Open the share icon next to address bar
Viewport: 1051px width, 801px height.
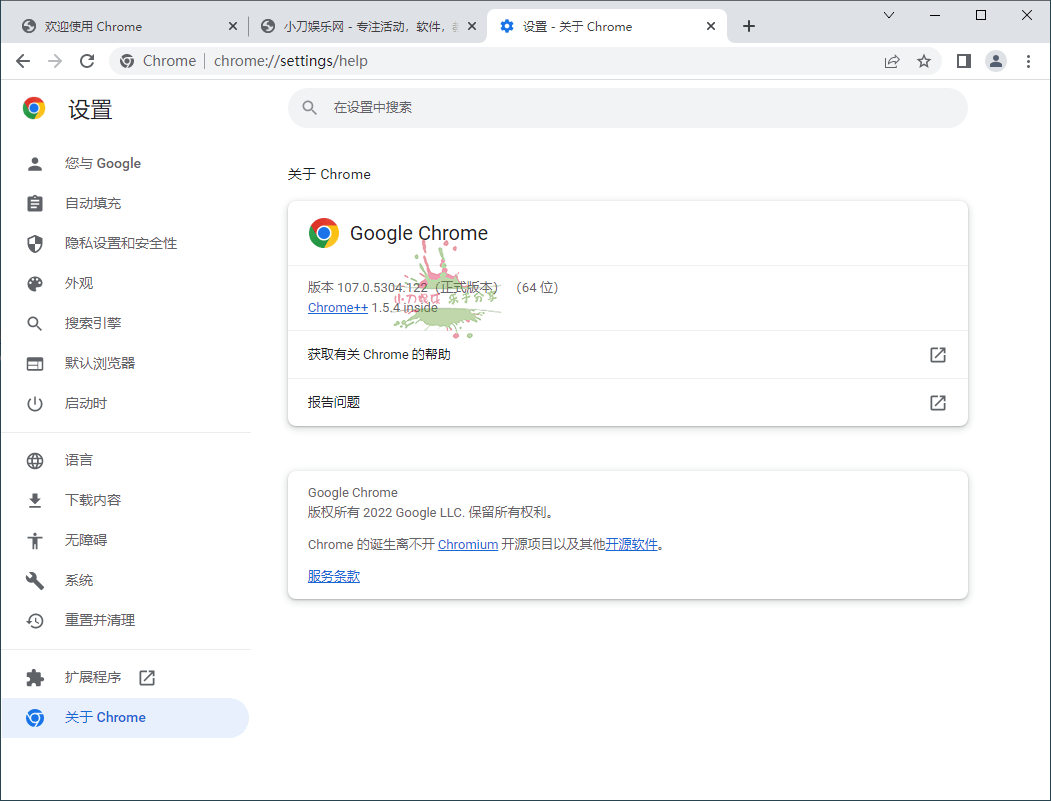coord(891,61)
